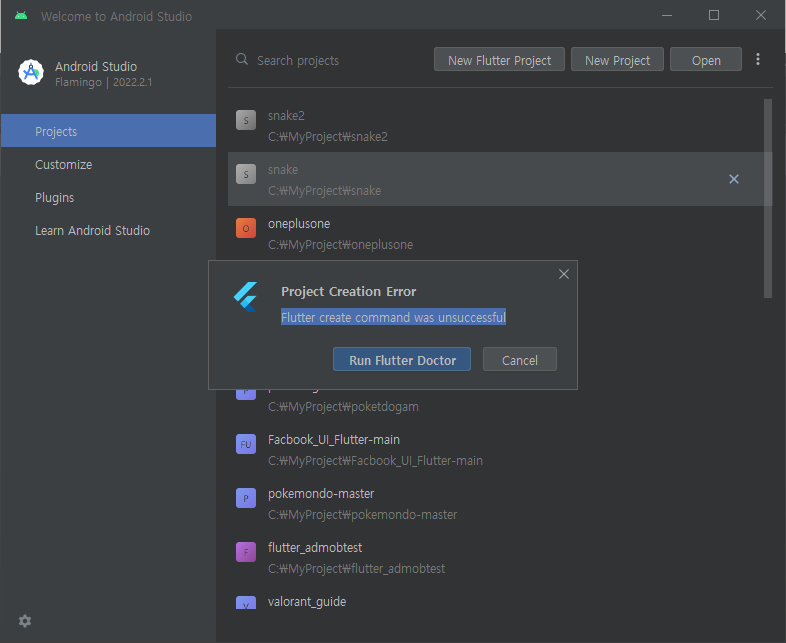
Task: Click the orange oneplusone project icon
Action: (x=246, y=228)
